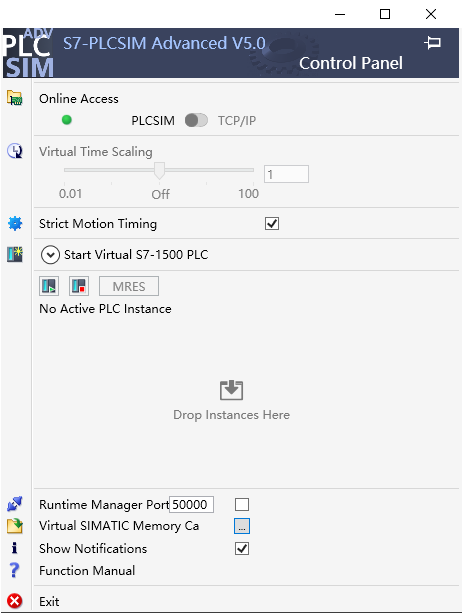Click the Strict Motion Timing label
The width and height of the screenshot is (462, 614).
point(98,224)
